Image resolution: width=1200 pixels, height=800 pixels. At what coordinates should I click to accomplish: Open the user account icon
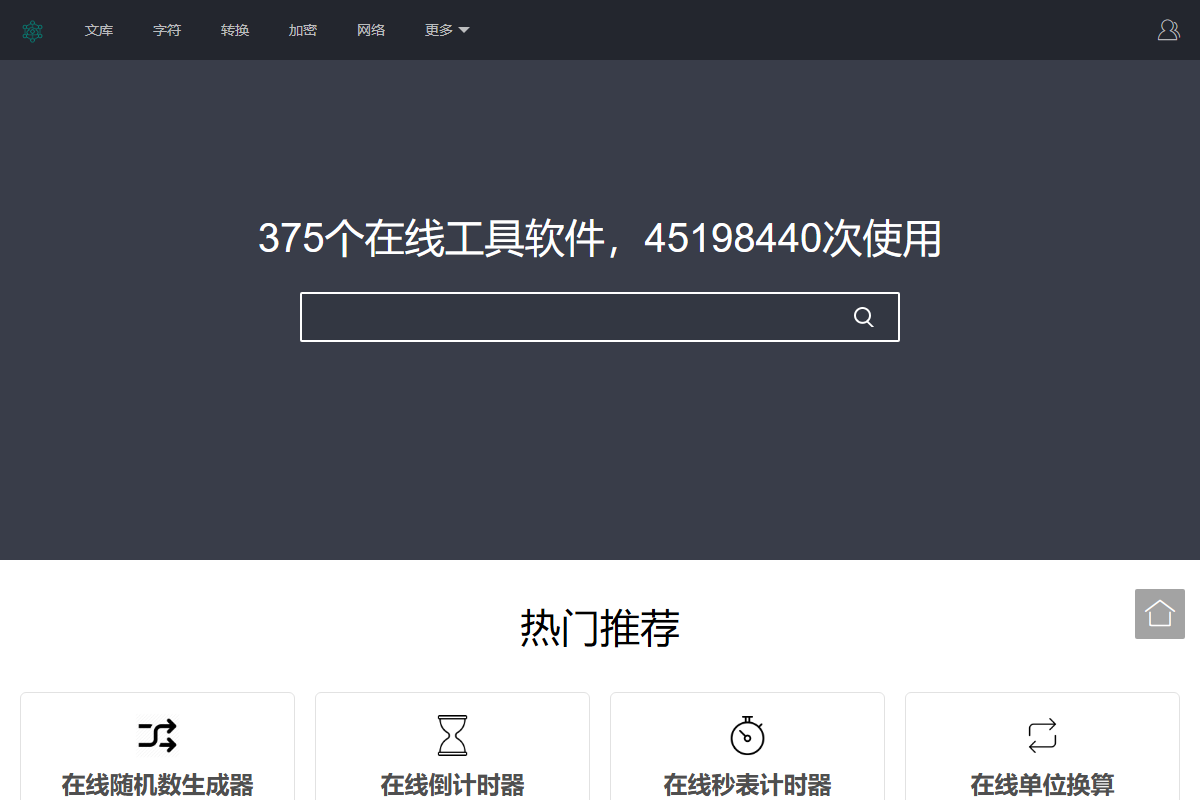tap(1167, 30)
